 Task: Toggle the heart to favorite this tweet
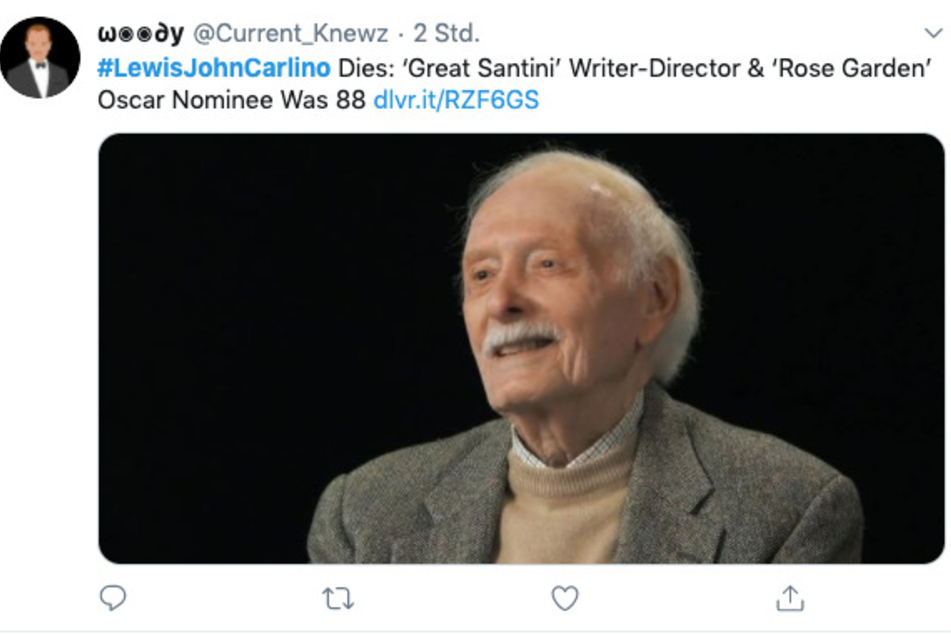(565, 598)
